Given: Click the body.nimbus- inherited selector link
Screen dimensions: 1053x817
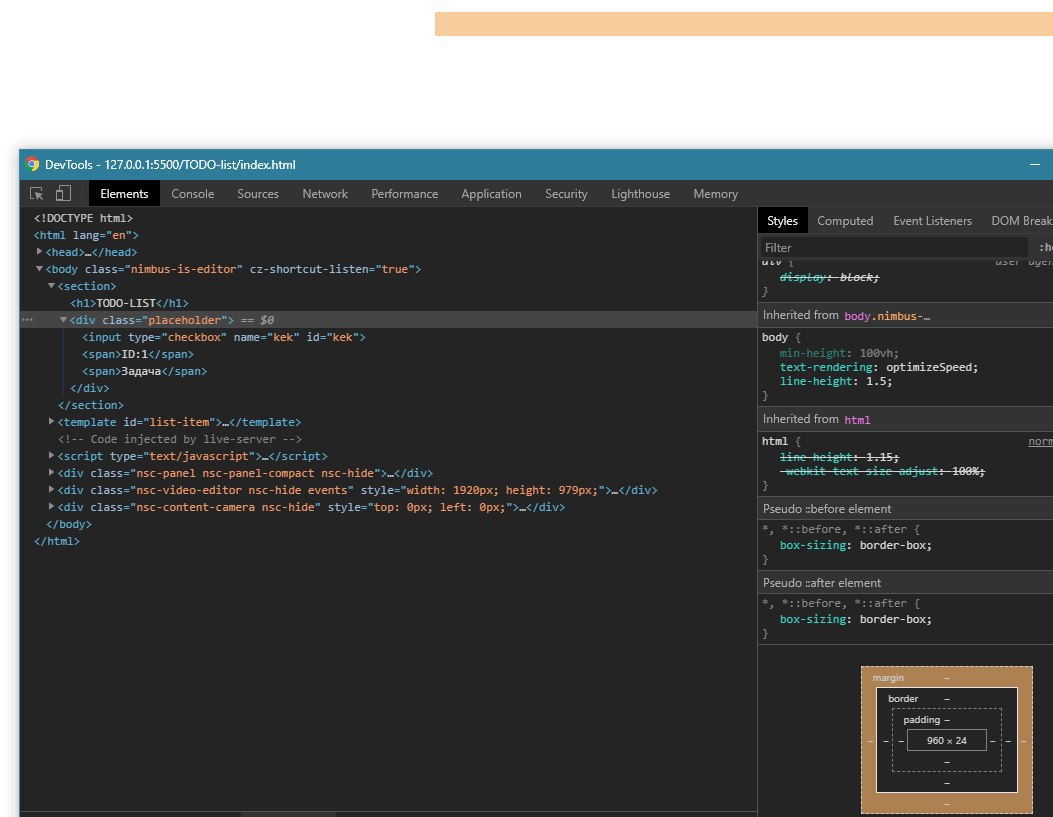Looking at the screenshot, I should tap(887, 316).
